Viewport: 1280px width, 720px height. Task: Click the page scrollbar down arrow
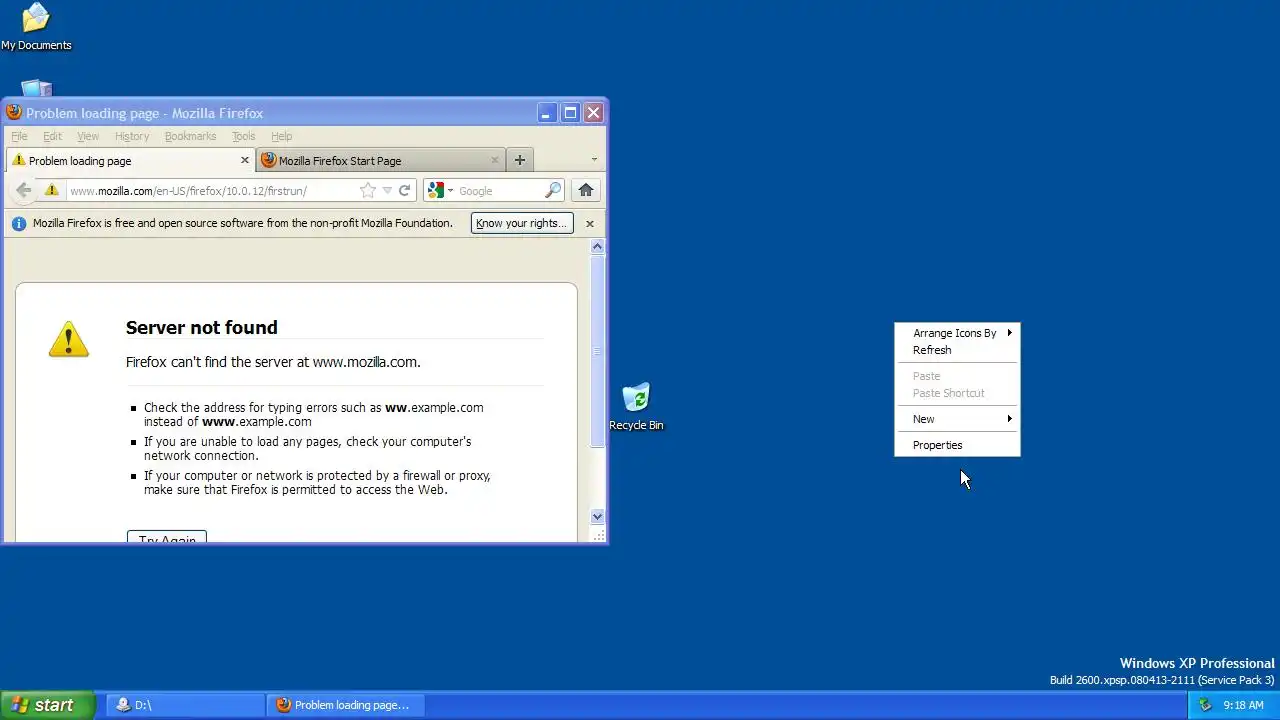click(x=597, y=517)
